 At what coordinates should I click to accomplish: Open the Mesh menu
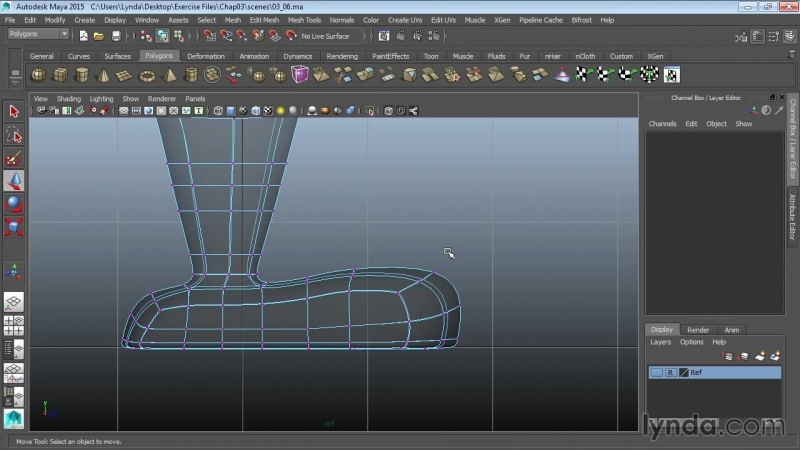click(x=233, y=20)
